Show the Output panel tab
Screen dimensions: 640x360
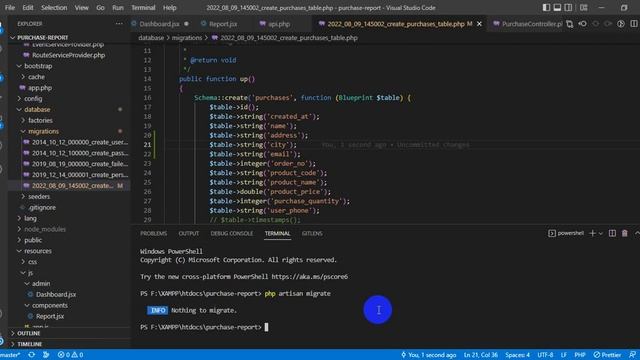[x=189, y=233]
